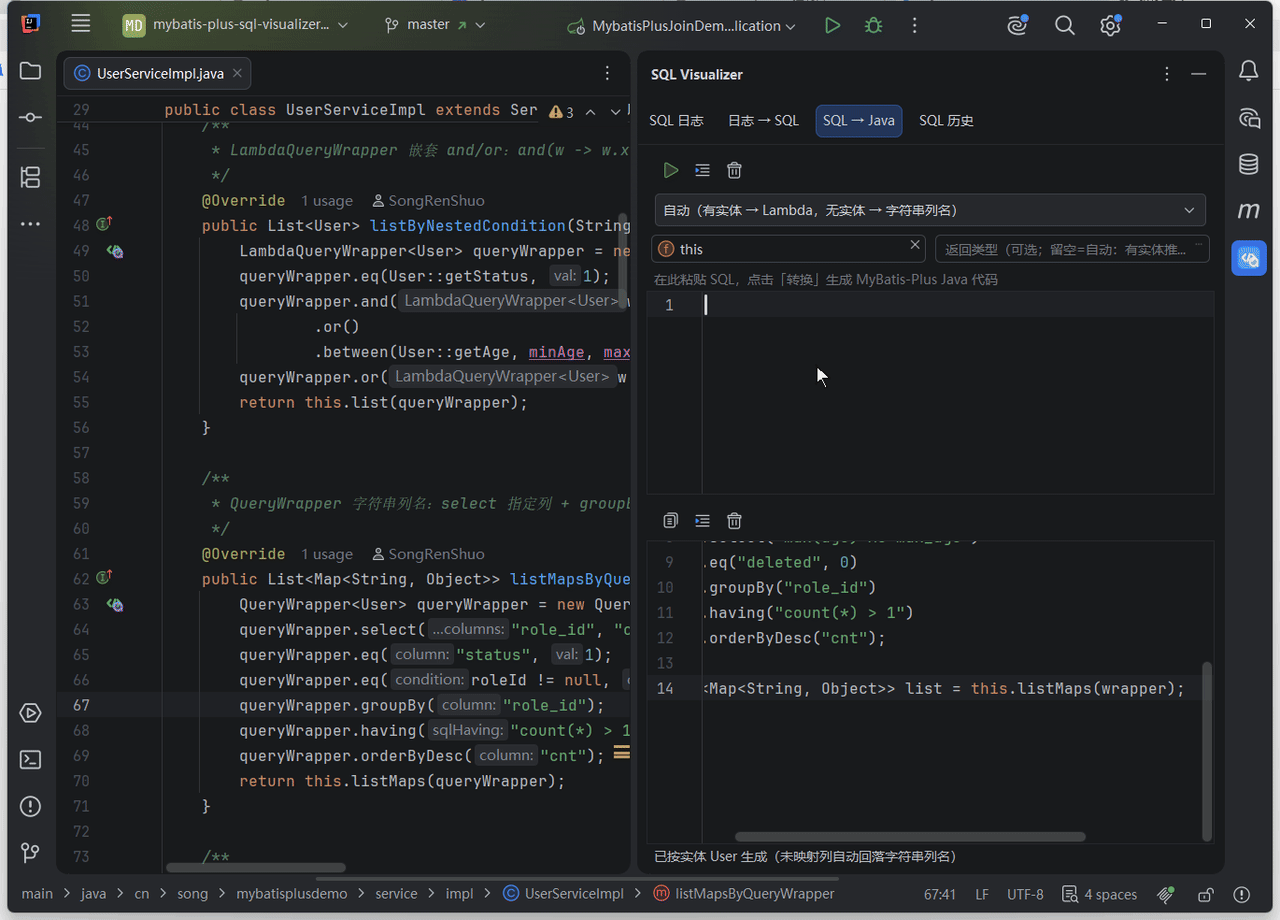Open the master branch dropdown
The image size is (1280, 920).
point(435,25)
